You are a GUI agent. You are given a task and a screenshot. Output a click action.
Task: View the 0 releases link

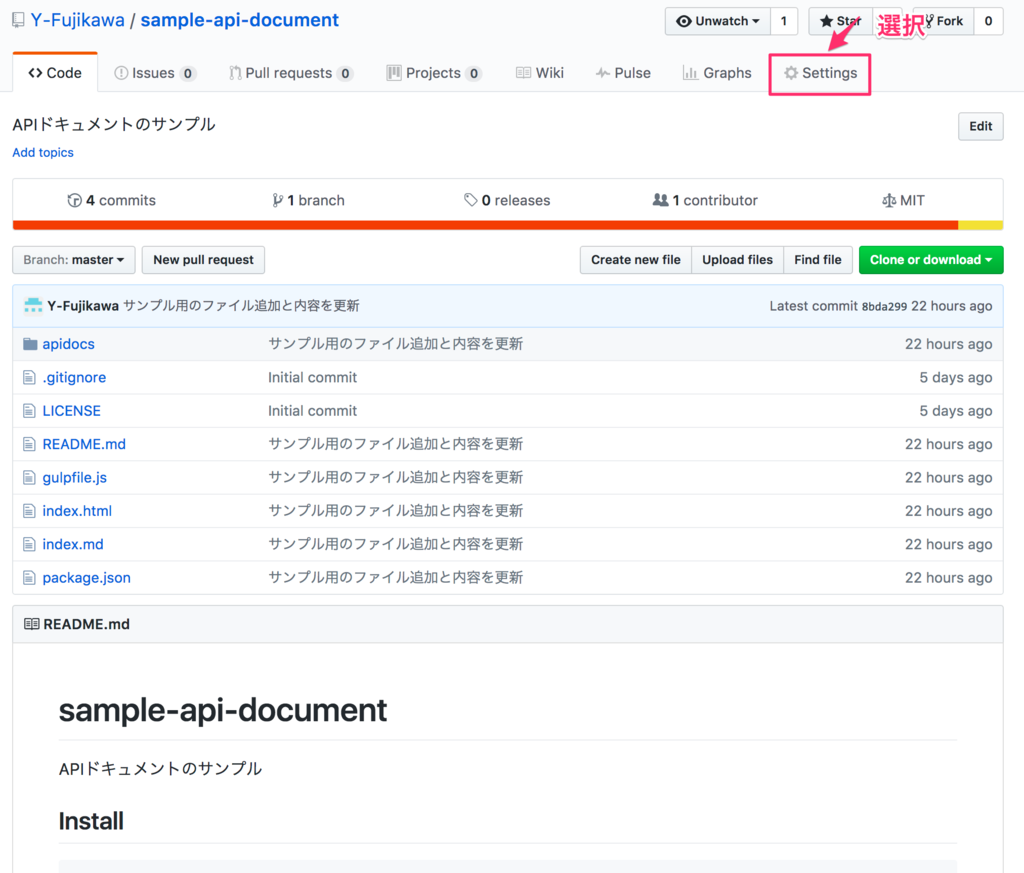507,200
